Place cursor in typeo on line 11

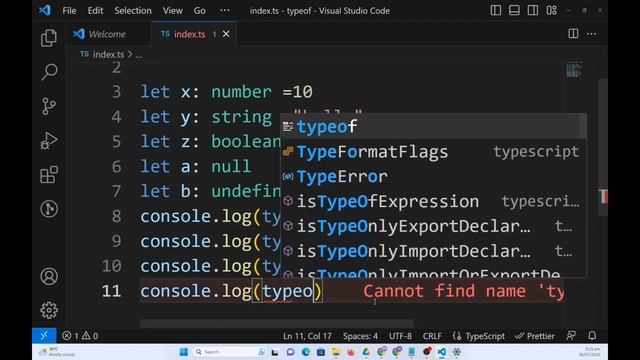pyautogui.click(x=287, y=291)
